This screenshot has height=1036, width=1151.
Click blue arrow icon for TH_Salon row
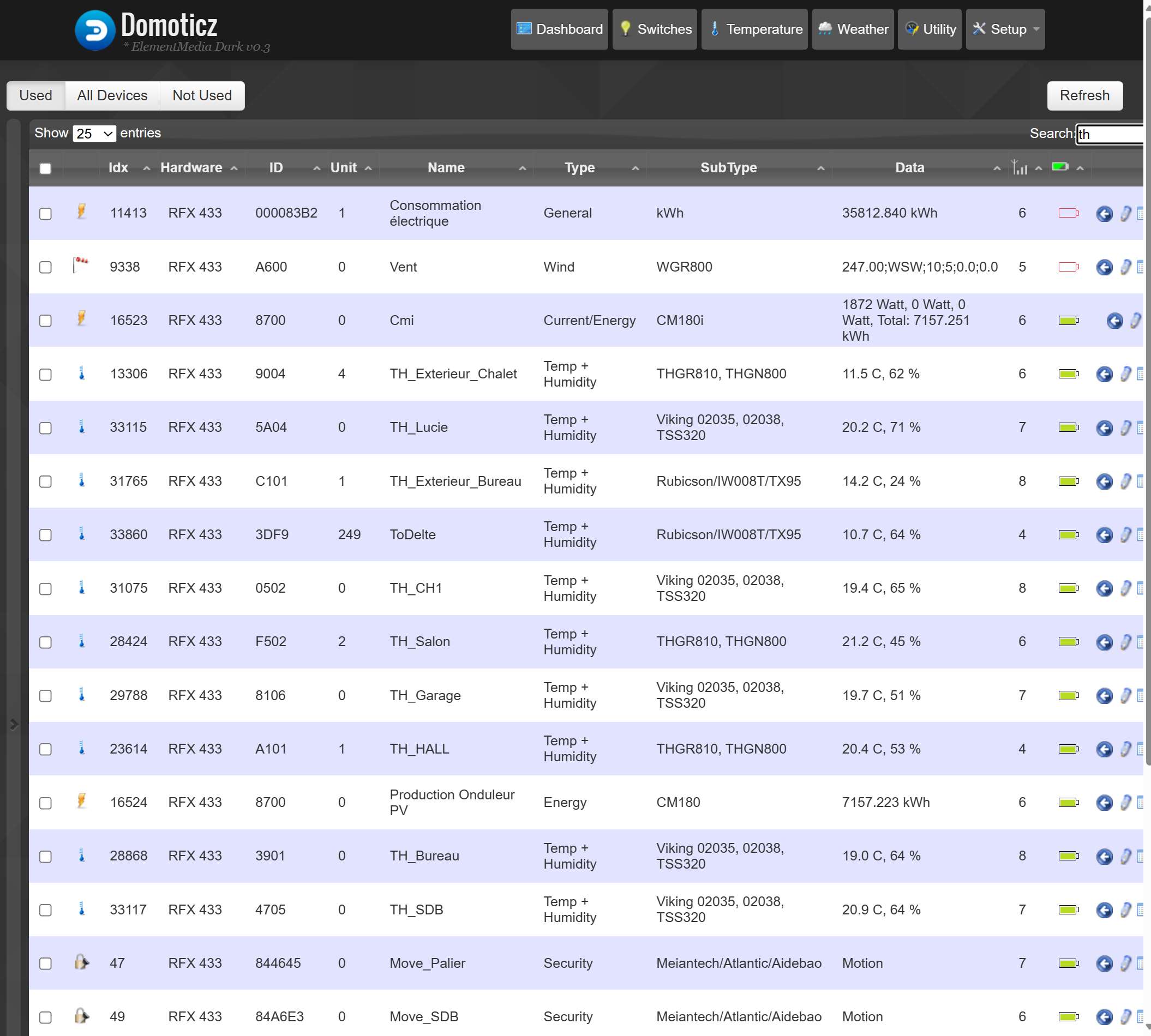pos(1104,643)
